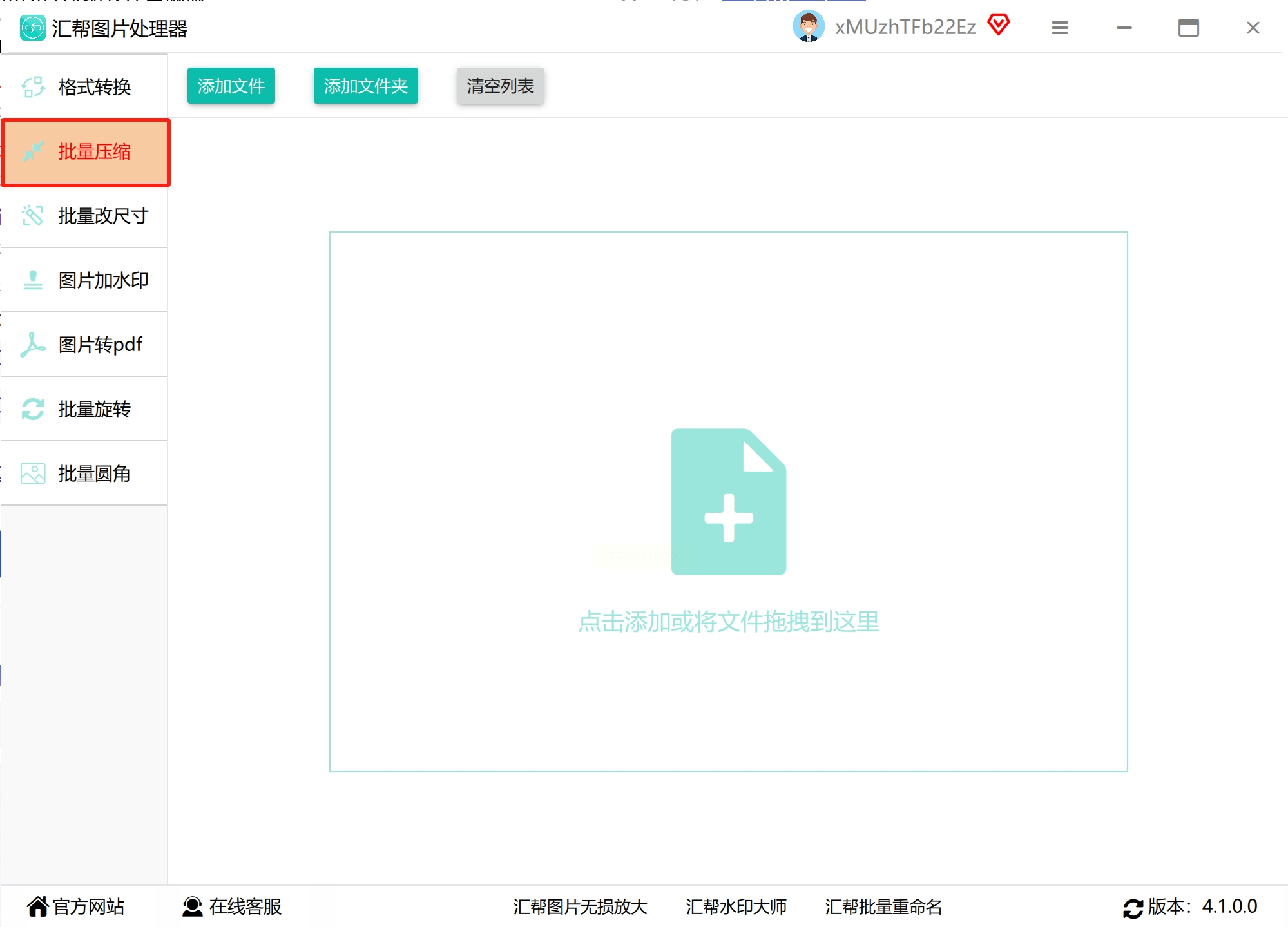Open 汇帮图片无损放大 link

point(581,906)
